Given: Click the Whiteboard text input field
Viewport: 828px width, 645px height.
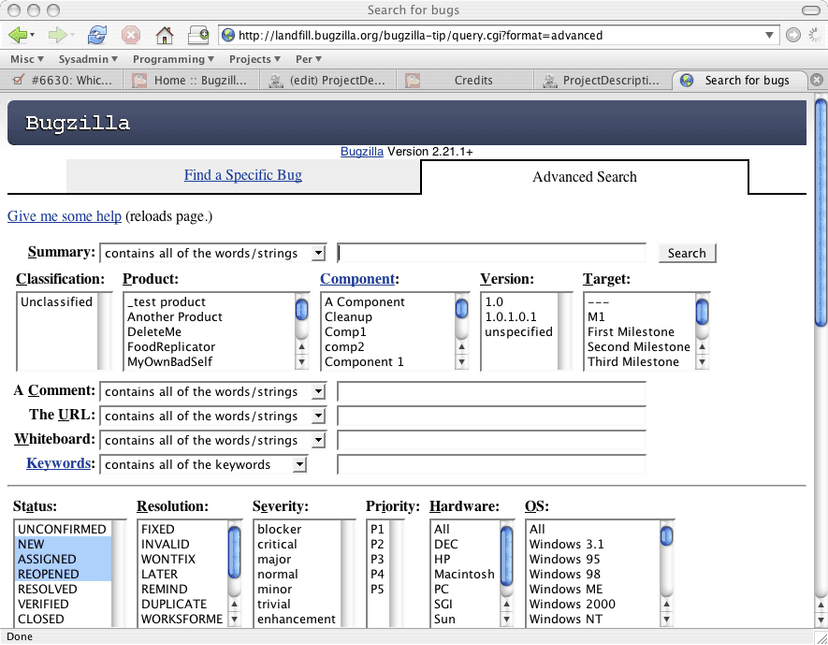Looking at the screenshot, I should [492, 440].
